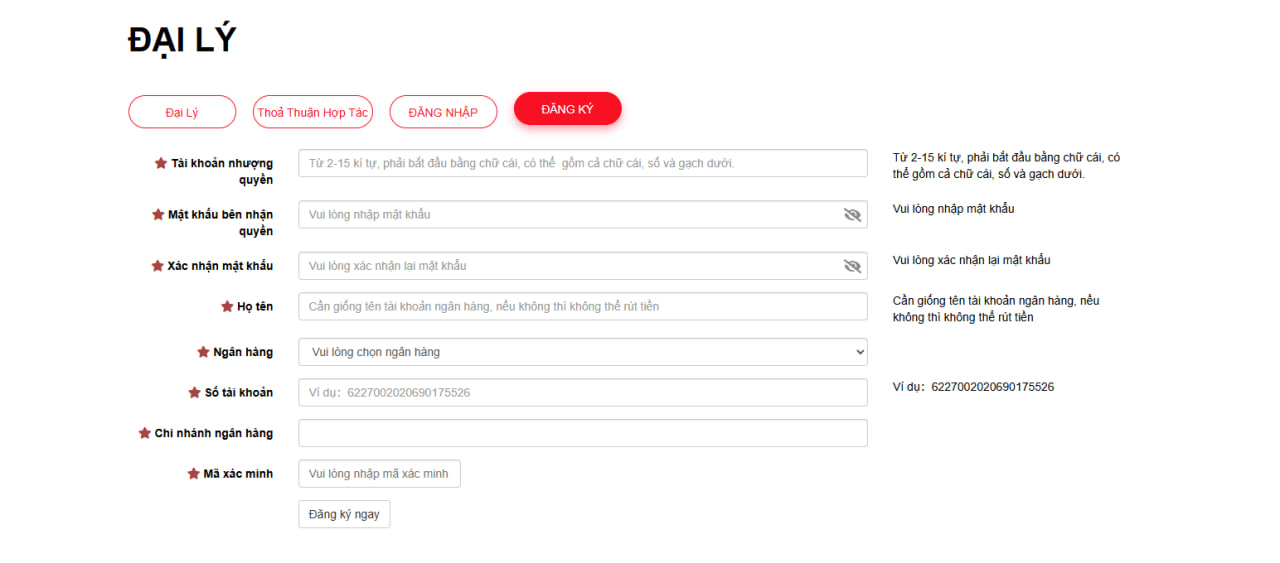Click the star icon beside Tài khoản nhượng quyền

click(x=161, y=163)
